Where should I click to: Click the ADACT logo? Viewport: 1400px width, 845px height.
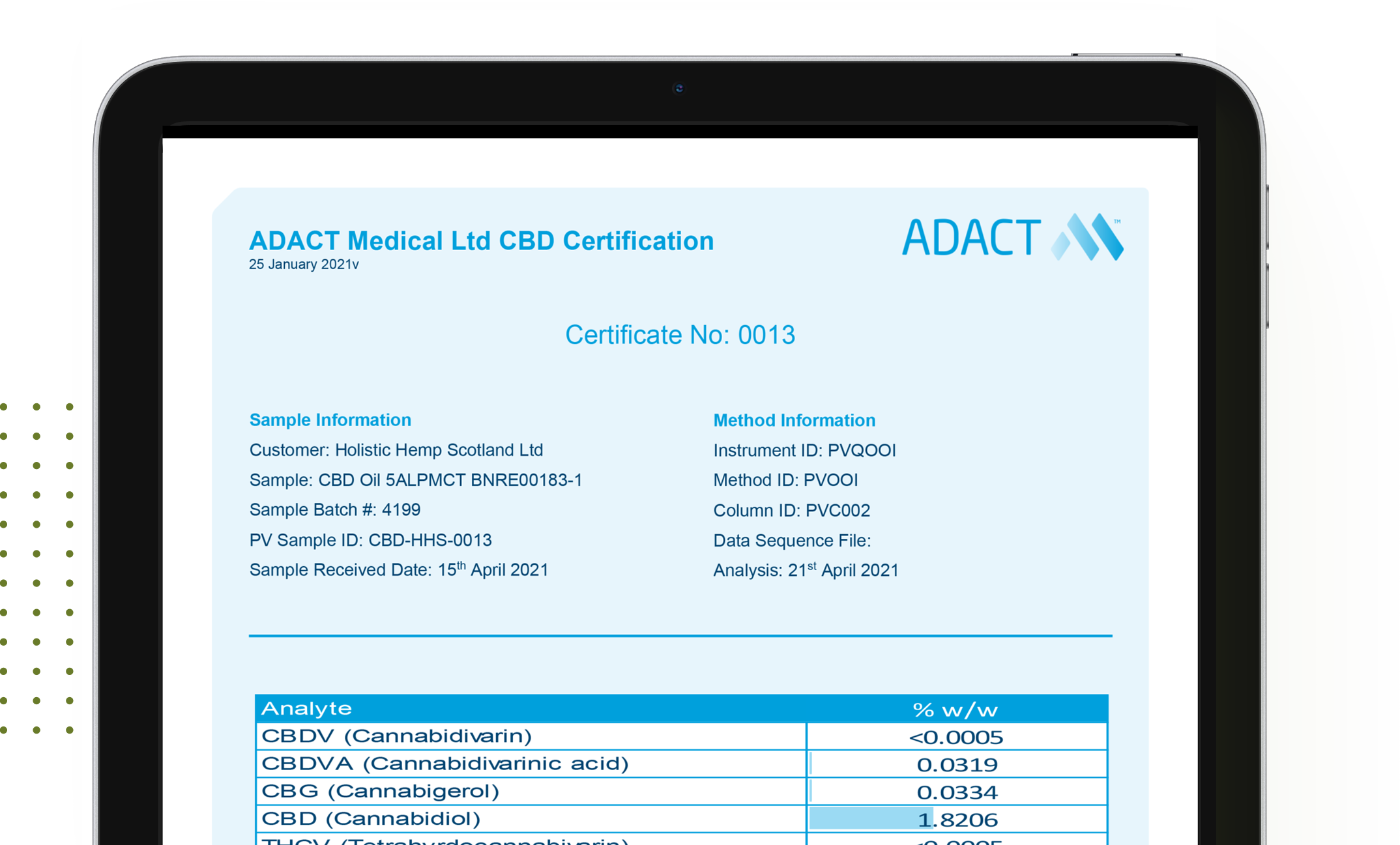[1013, 237]
